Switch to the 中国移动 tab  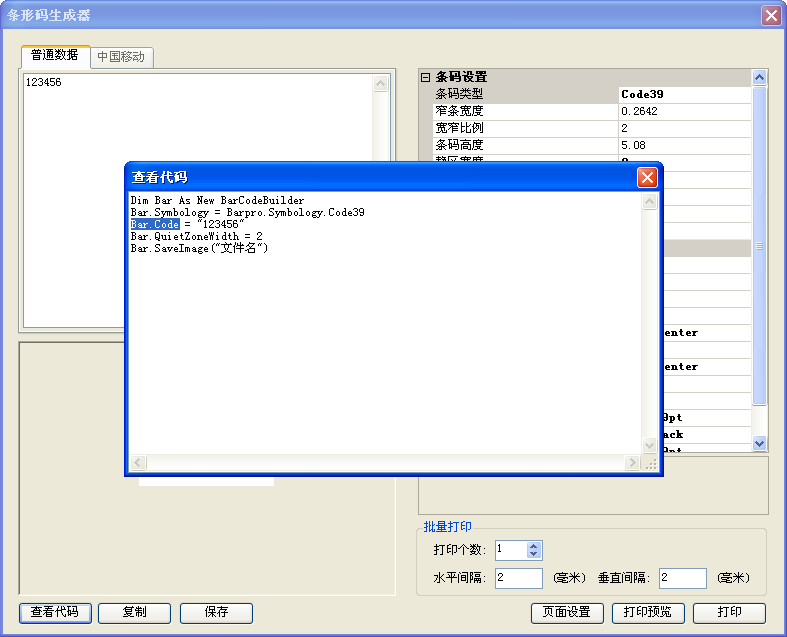tap(121, 57)
